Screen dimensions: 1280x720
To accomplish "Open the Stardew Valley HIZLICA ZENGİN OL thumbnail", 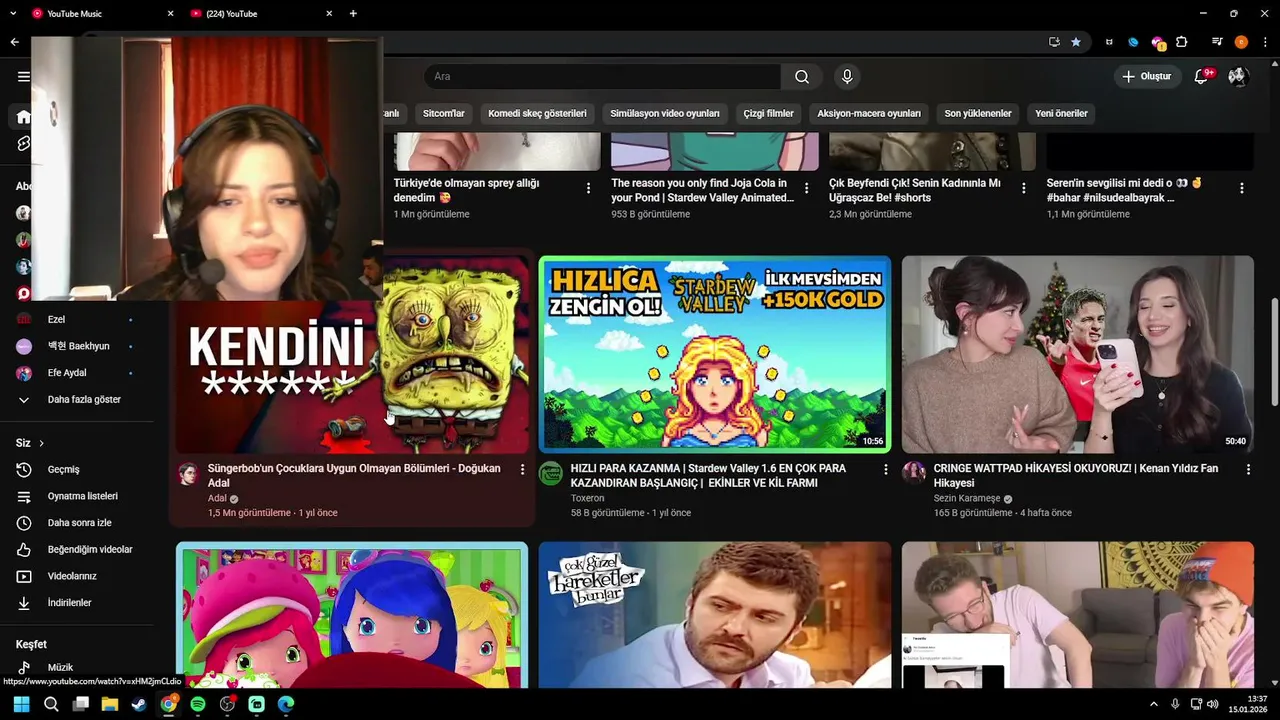I will tap(715, 354).
